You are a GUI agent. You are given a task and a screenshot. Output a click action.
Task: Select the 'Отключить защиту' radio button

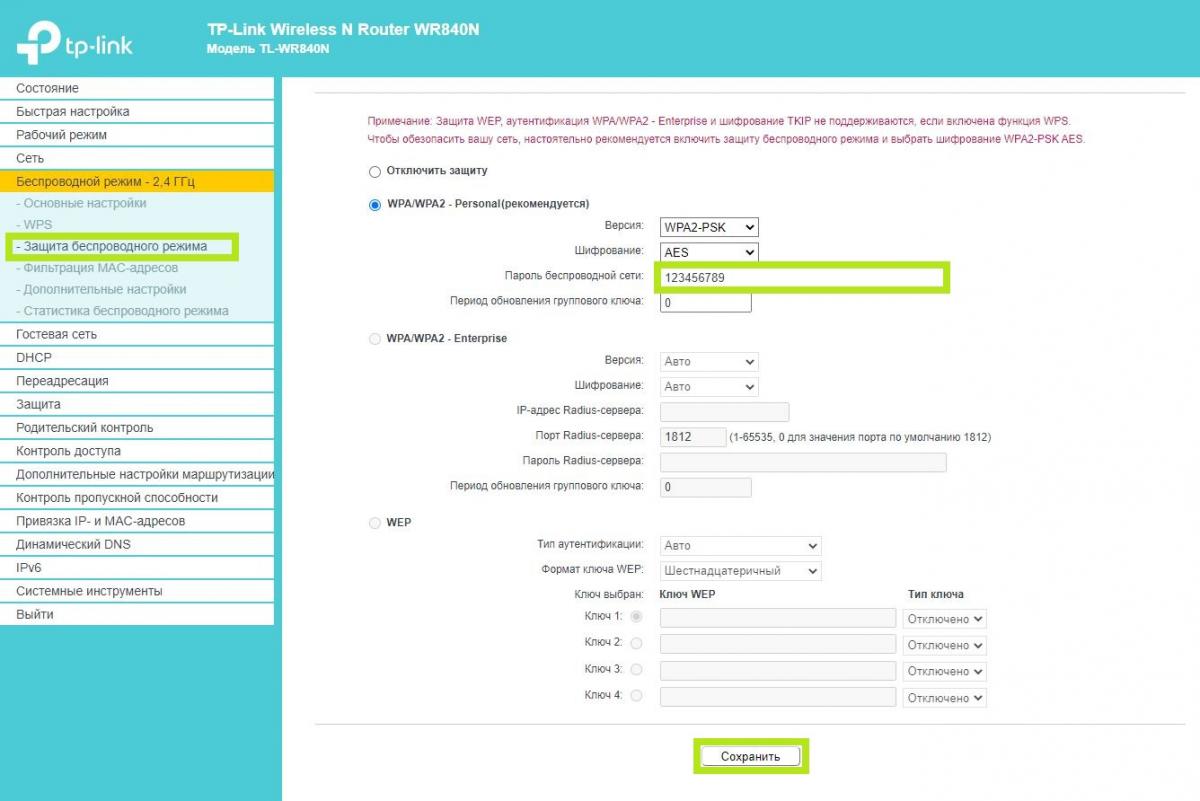click(375, 171)
